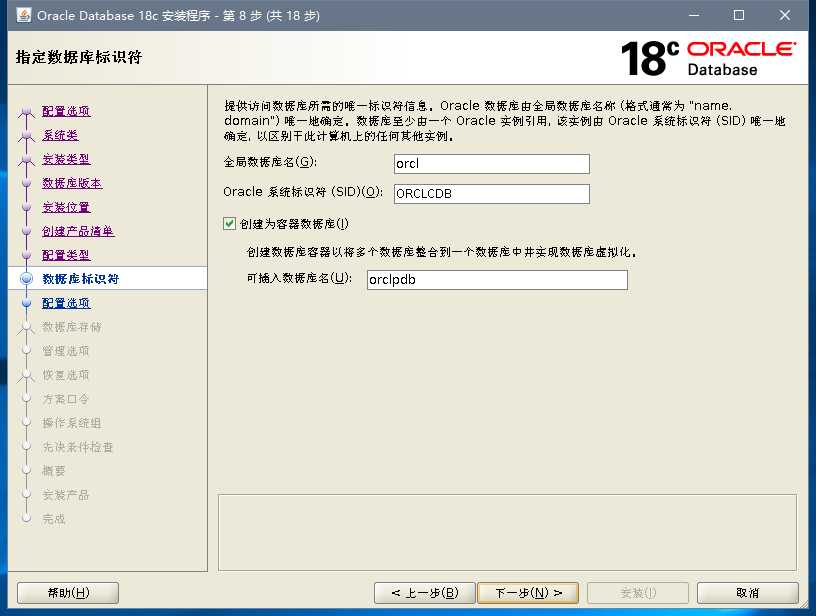Open the 安装类型 step link
Screen dimensions: 816x616
coord(66,159)
